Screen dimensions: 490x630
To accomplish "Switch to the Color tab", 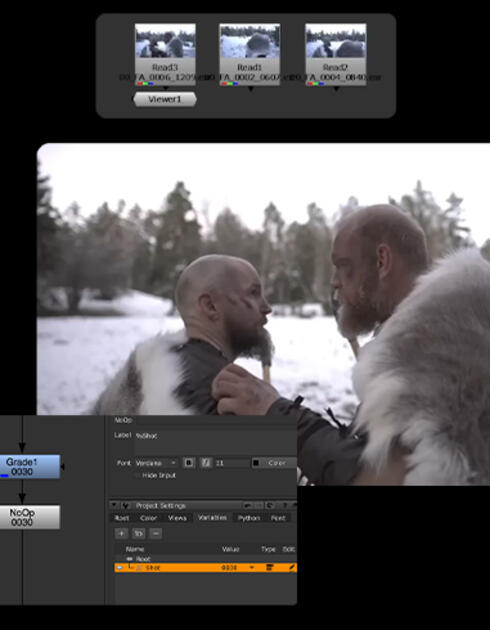I will coord(148,518).
